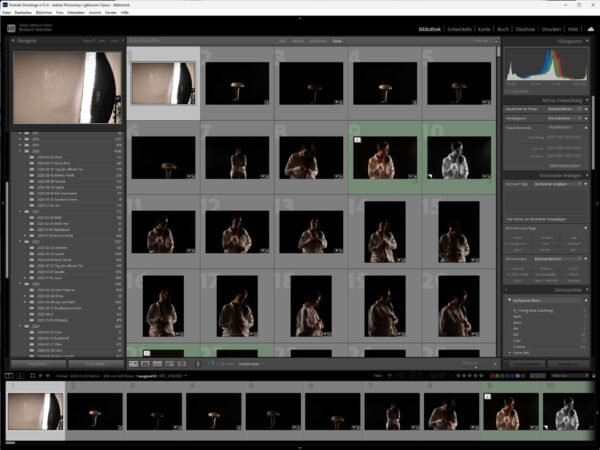Switch to Grid view in toolbar
The image size is (600, 450).
(133, 364)
